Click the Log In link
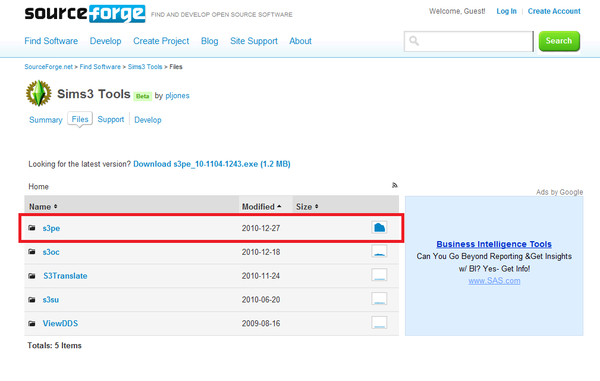Viewport: 600px width, 381px height. tap(506, 11)
